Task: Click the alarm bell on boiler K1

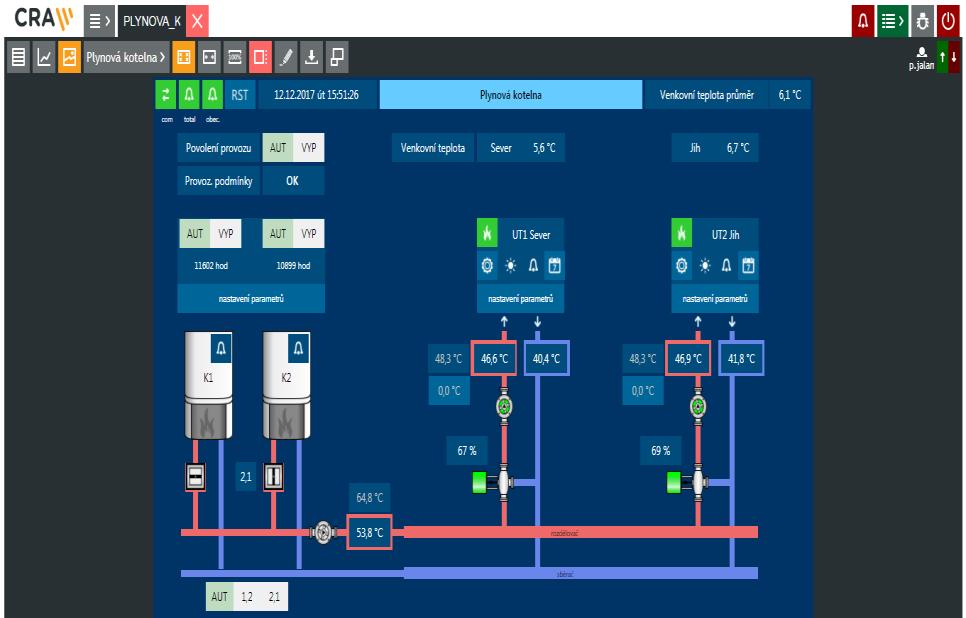Action: point(221,349)
